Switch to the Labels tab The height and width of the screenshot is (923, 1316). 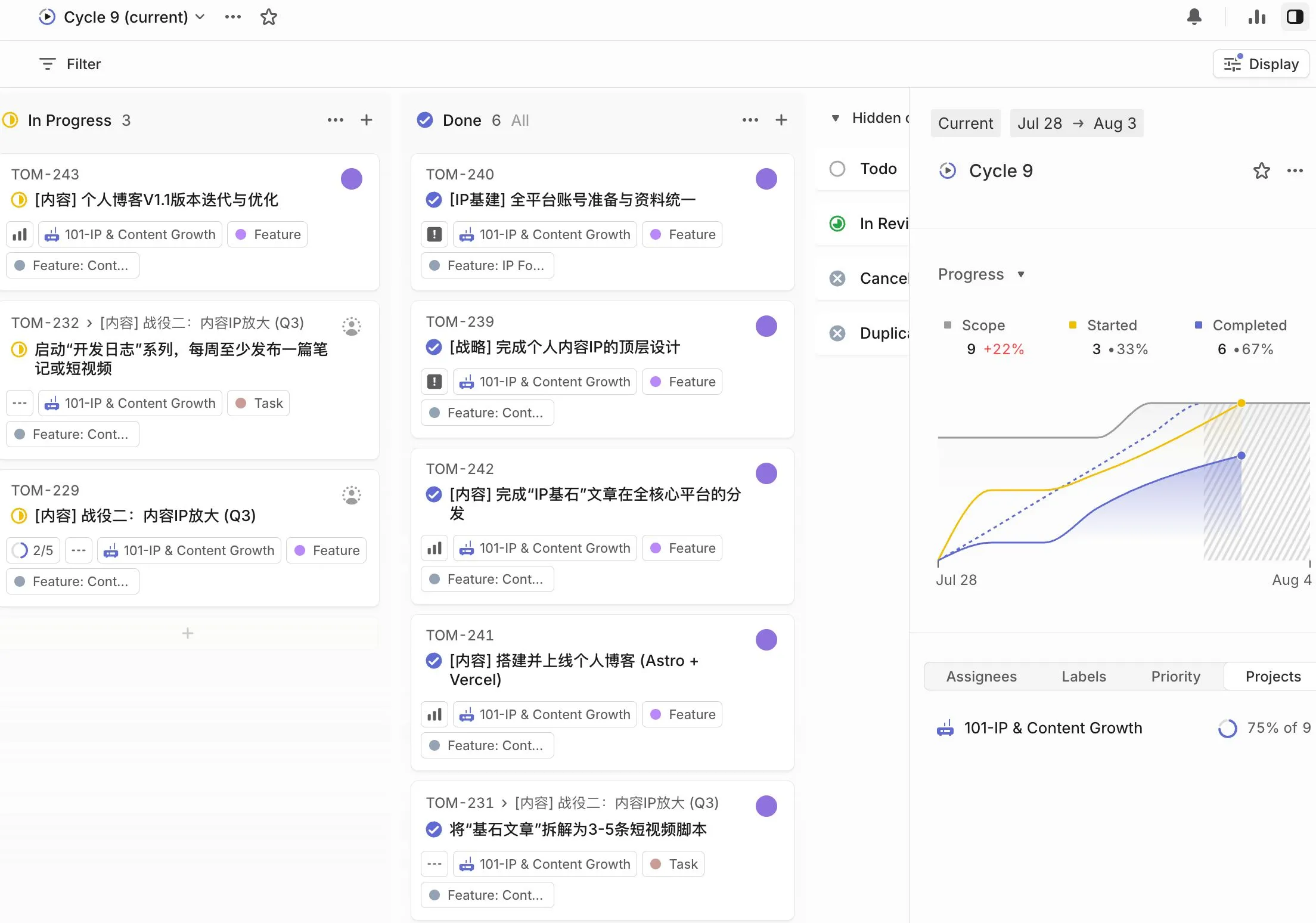click(x=1083, y=676)
